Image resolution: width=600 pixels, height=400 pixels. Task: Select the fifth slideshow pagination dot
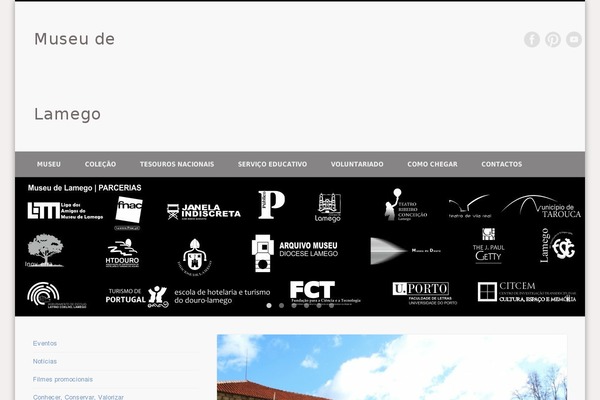coord(319,305)
